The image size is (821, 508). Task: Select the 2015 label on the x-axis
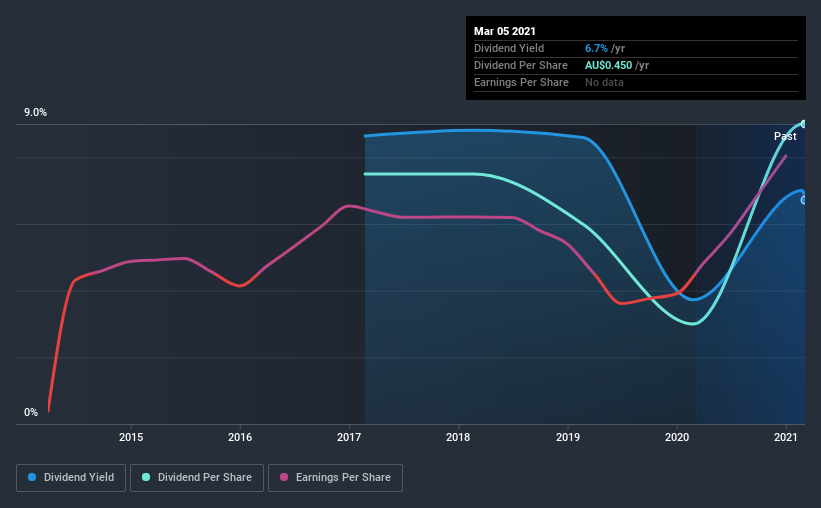(x=131, y=437)
